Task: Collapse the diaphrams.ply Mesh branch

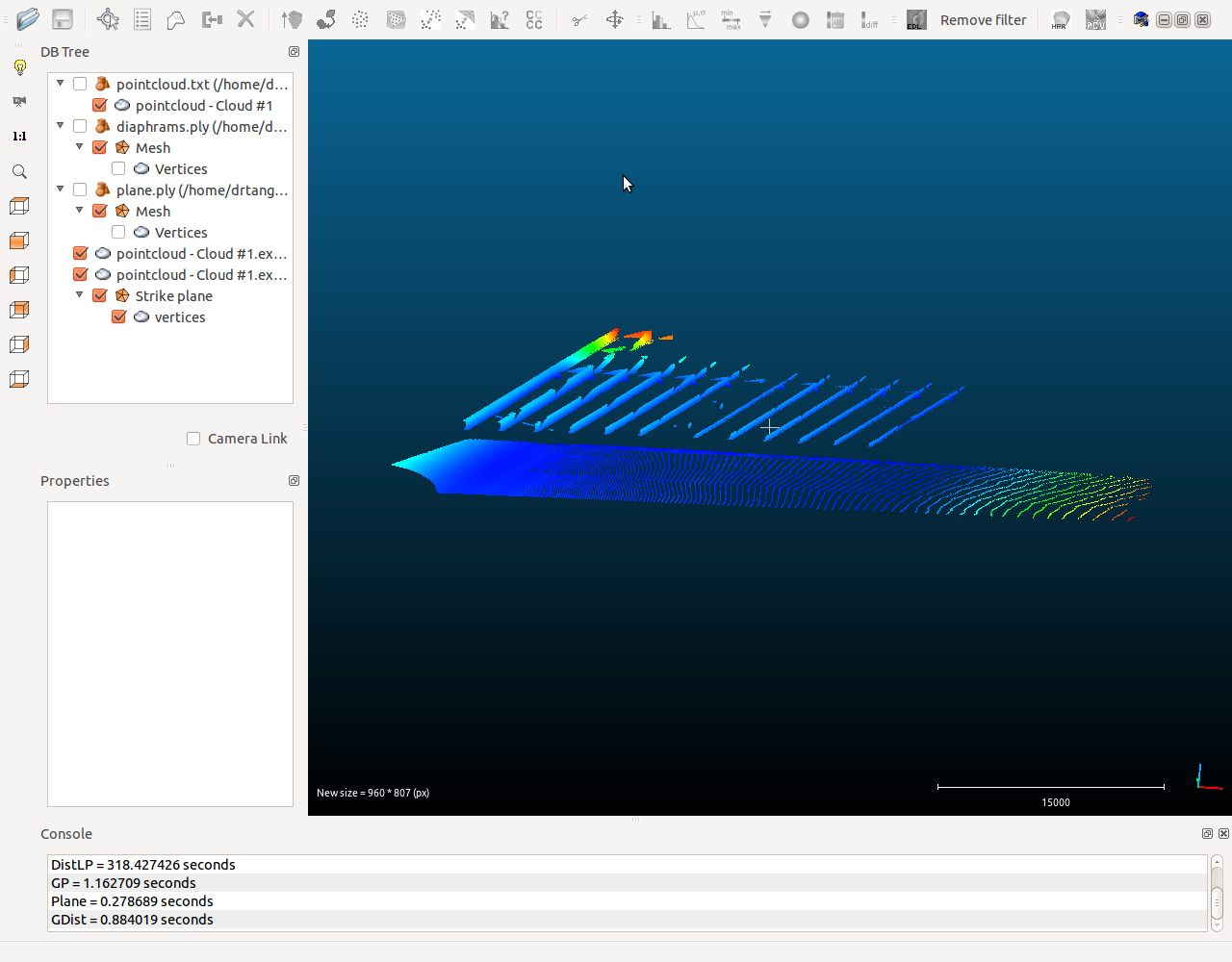Action: 80,147
